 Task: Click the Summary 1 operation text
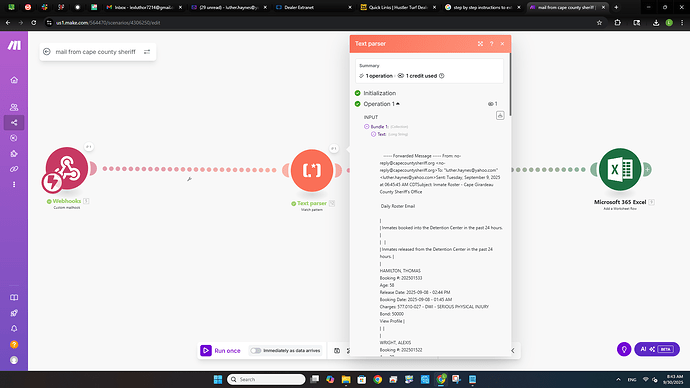379,76
